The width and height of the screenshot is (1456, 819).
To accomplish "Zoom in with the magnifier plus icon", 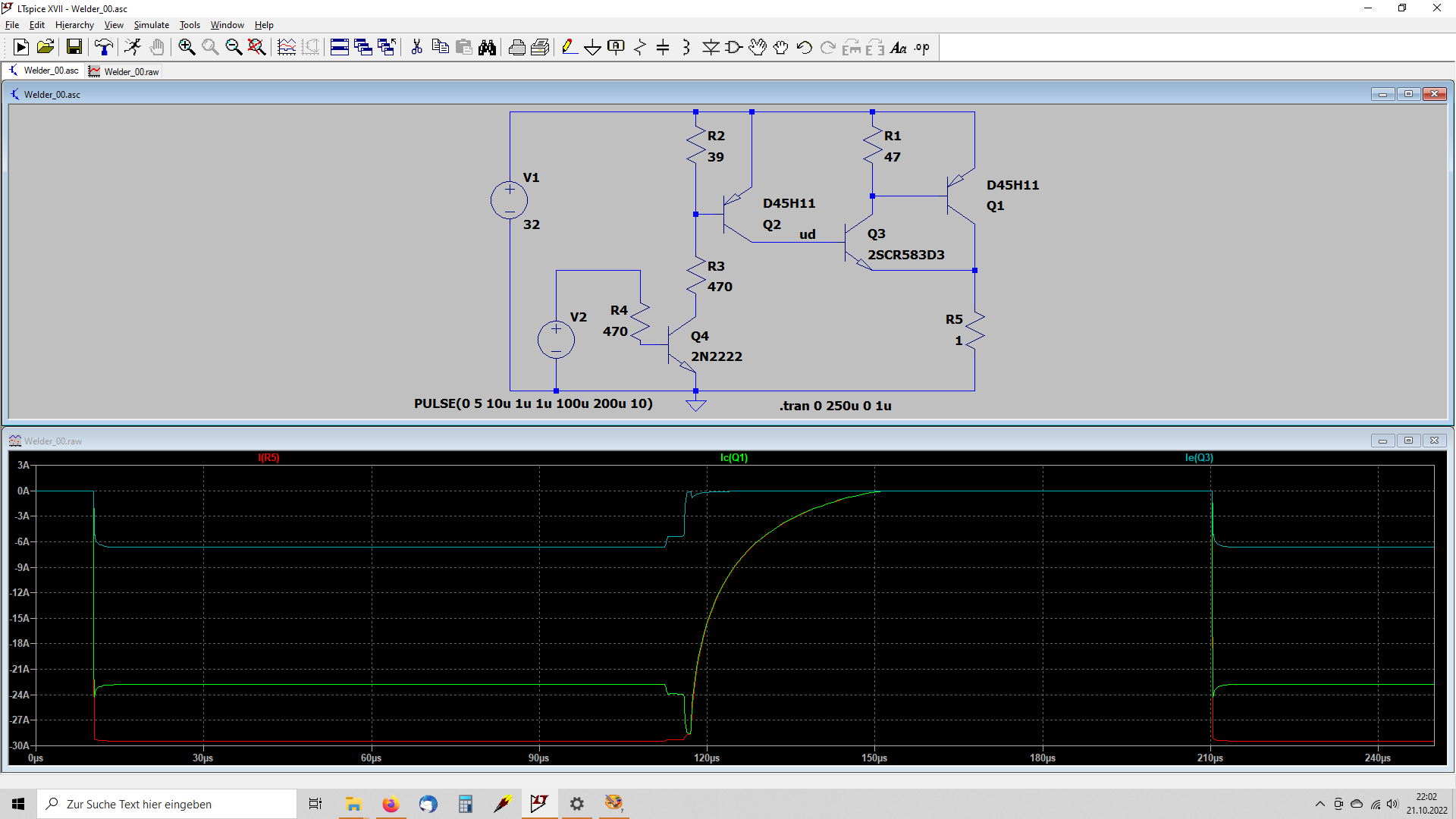I will [x=187, y=48].
